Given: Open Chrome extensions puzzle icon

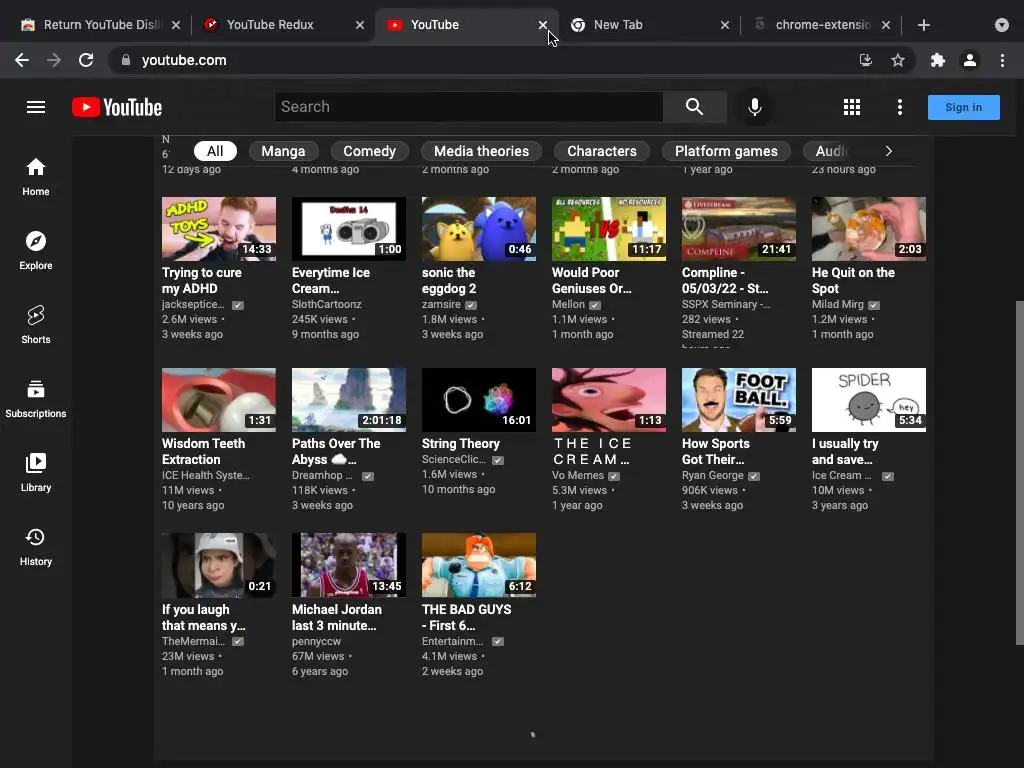Looking at the screenshot, I should pyautogui.click(x=938, y=60).
